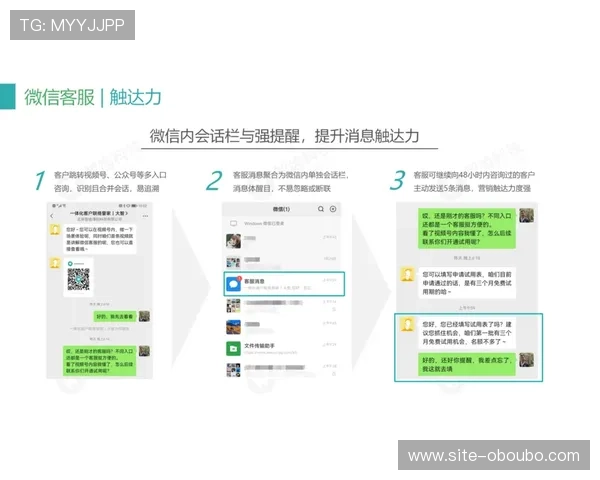Open the Windows 微信已登录 notice row
600x480 pixels.
282,223
